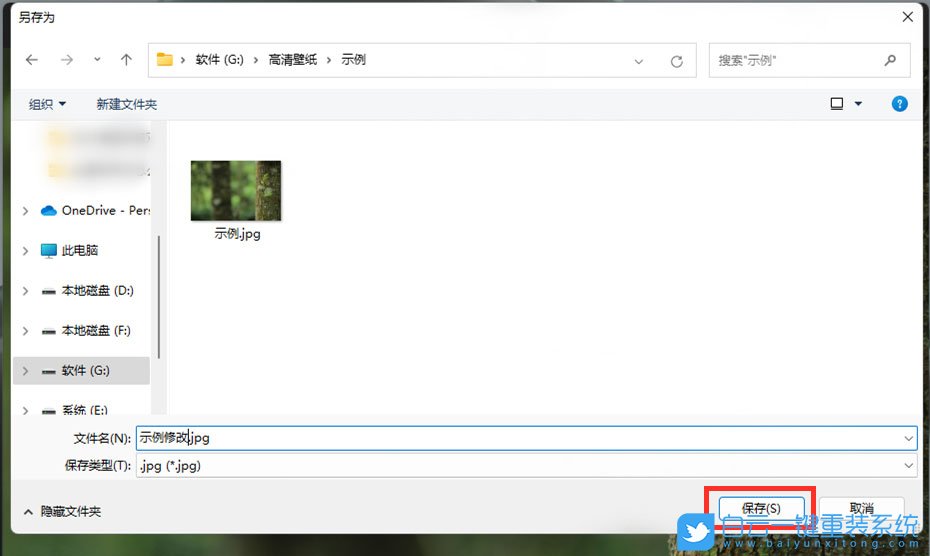Open the 保存类型 combo box
This screenshot has width=930, height=556.
527,466
